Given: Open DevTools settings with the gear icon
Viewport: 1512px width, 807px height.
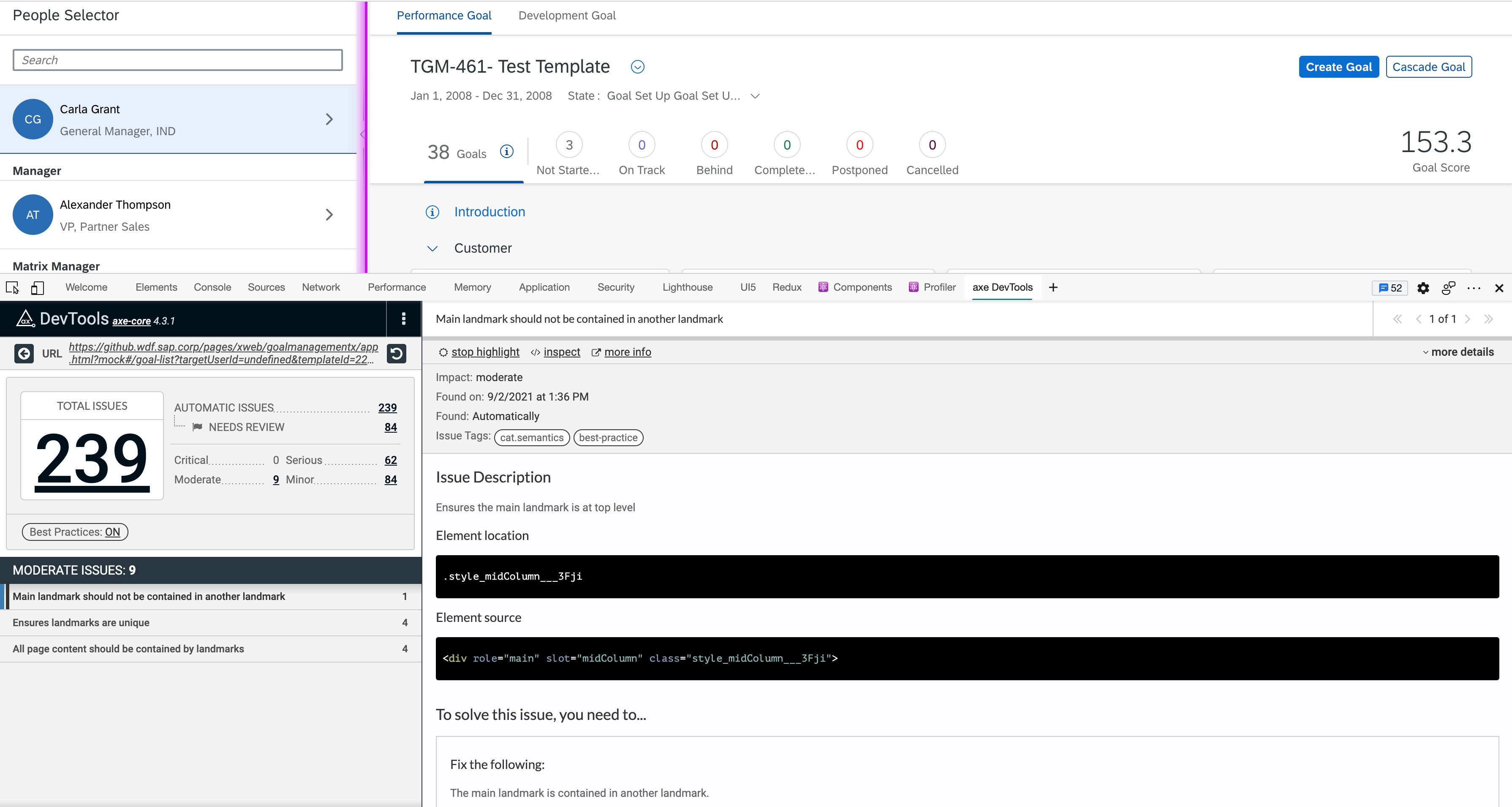Looking at the screenshot, I should click(1423, 288).
